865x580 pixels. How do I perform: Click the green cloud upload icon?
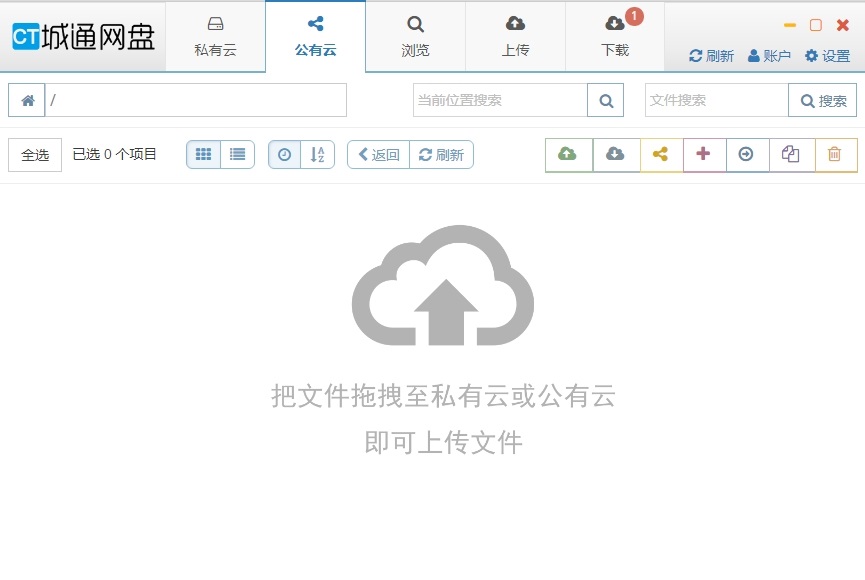point(569,154)
